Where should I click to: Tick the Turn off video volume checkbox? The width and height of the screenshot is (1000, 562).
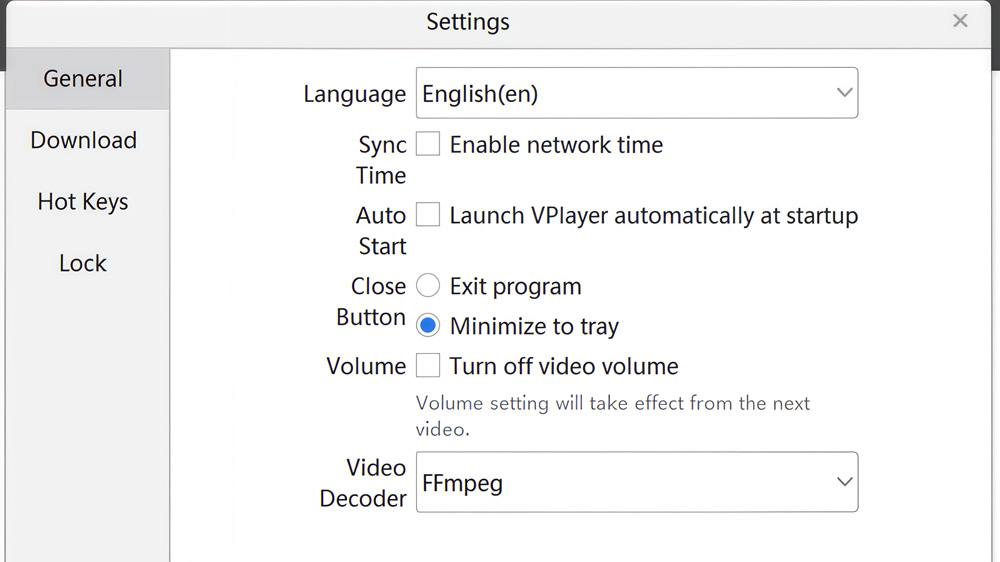[428, 366]
